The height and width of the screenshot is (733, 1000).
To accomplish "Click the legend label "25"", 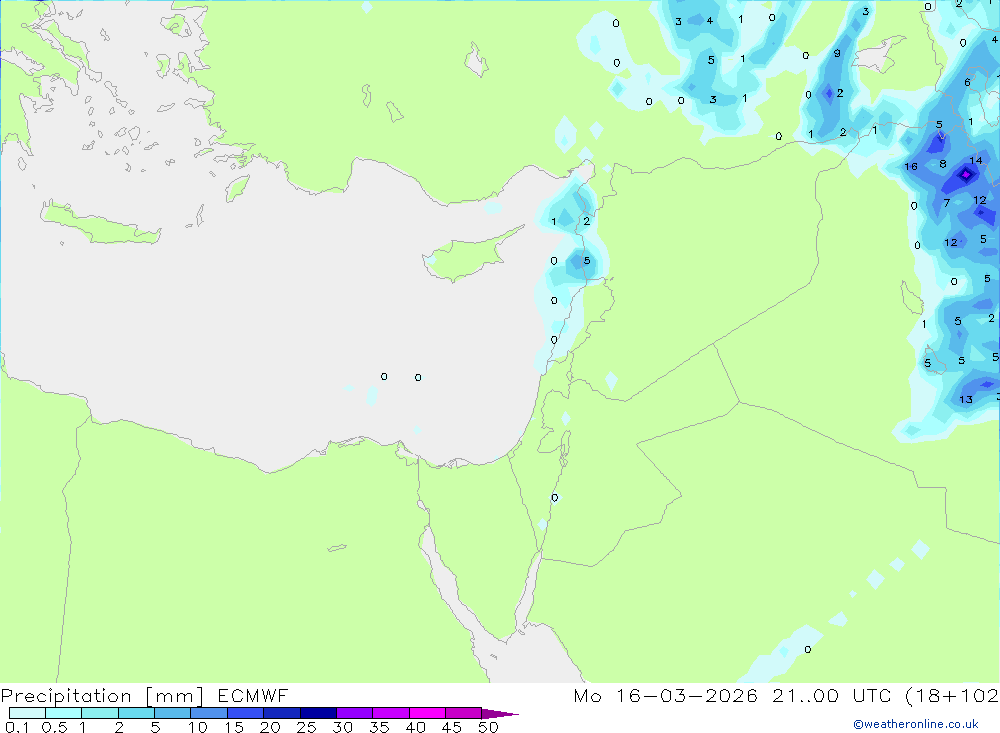I will click(x=306, y=727).
